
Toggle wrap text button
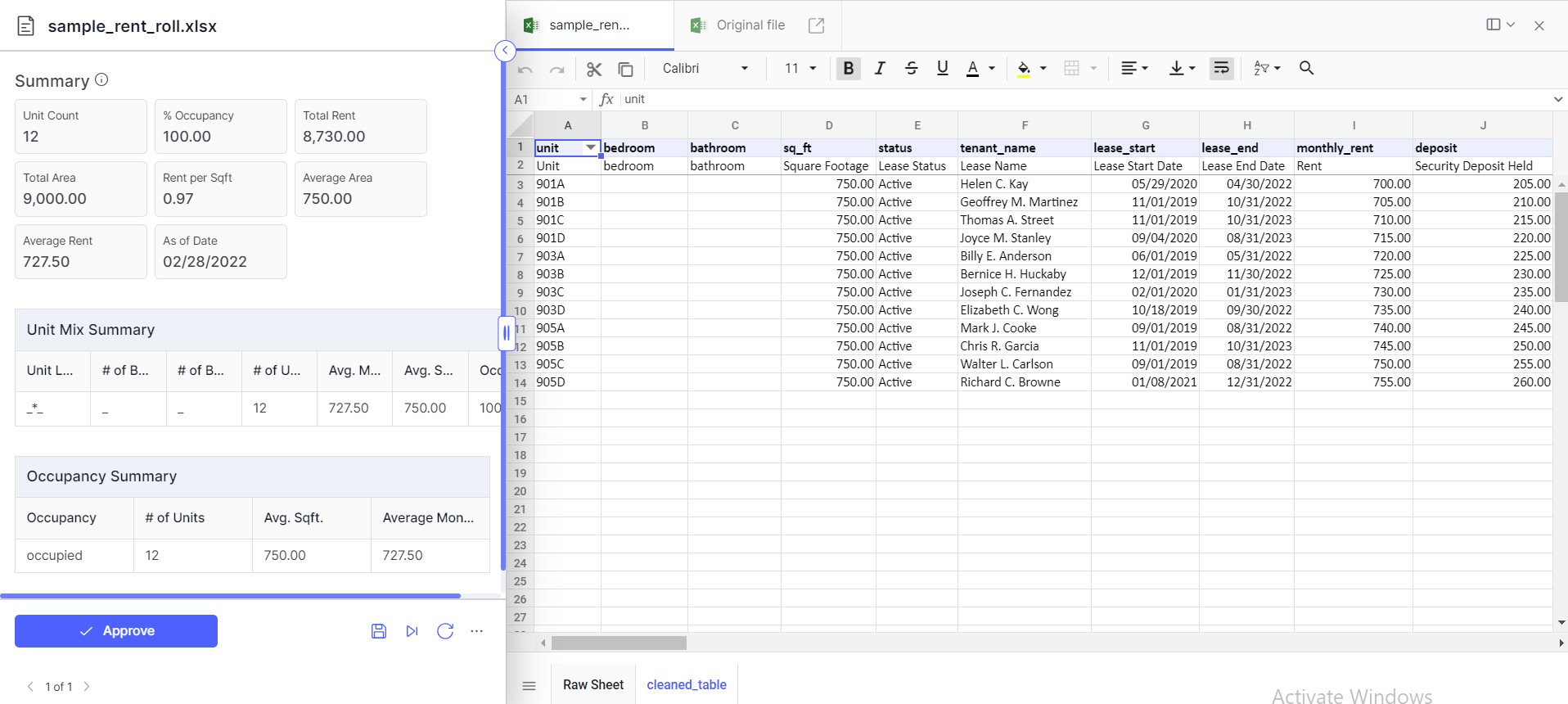point(1221,68)
